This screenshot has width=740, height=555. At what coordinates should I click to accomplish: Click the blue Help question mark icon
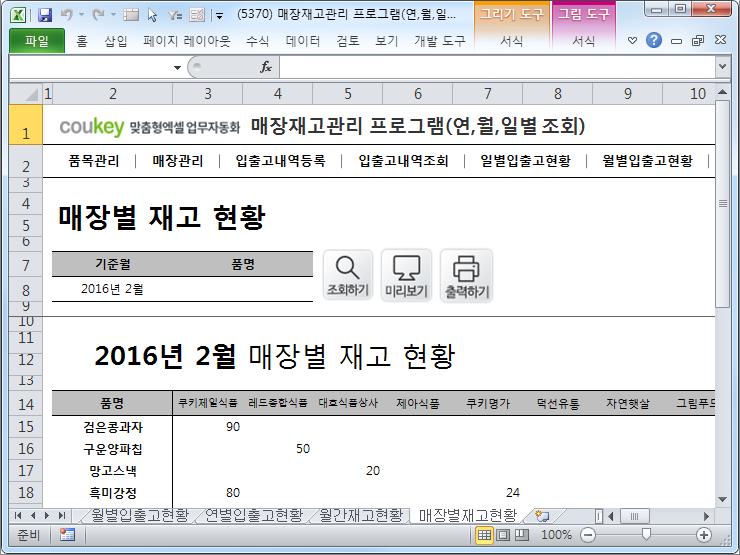click(x=654, y=41)
